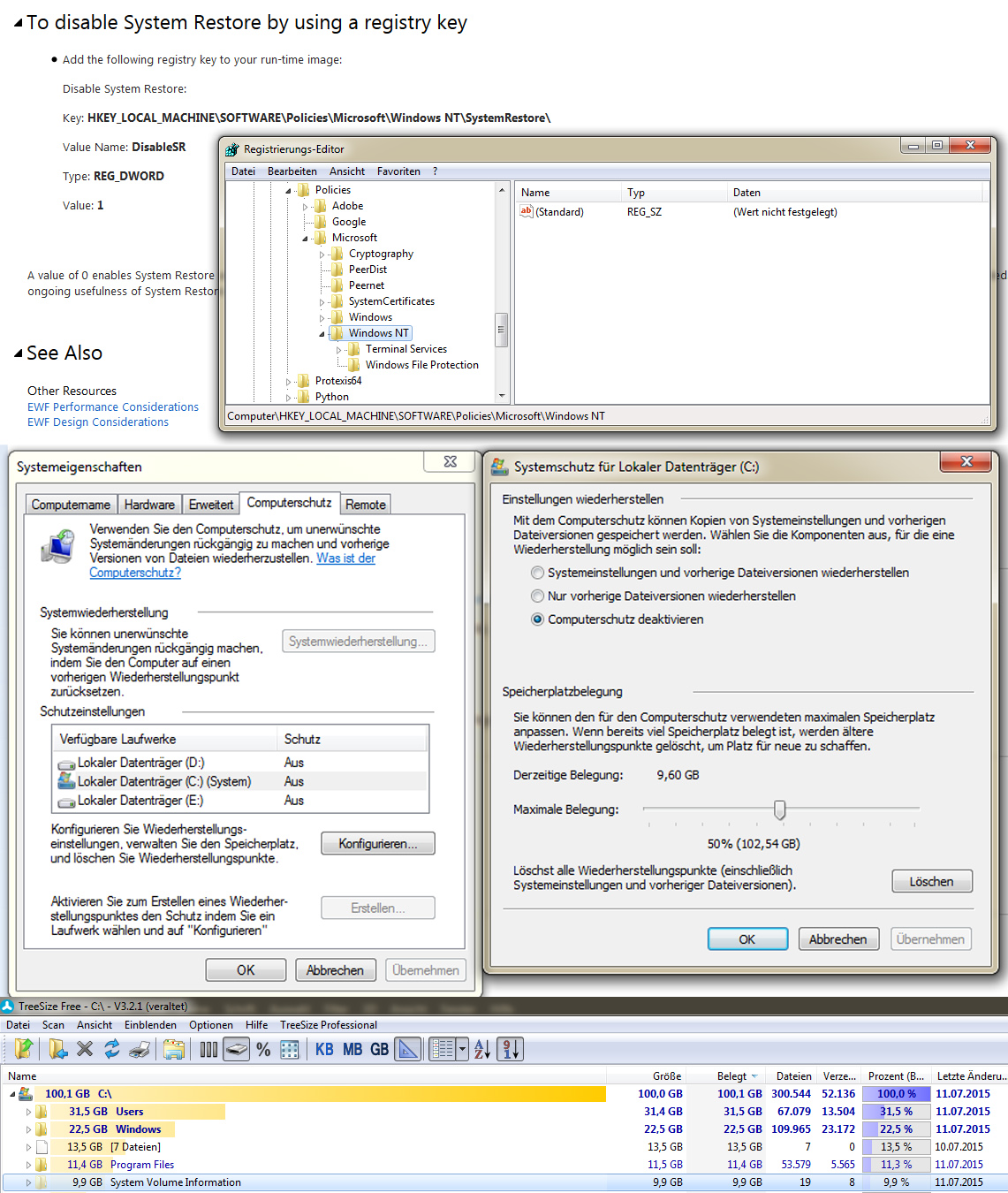Click the Registrierungs-Editor title bar icon

coord(232,149)
